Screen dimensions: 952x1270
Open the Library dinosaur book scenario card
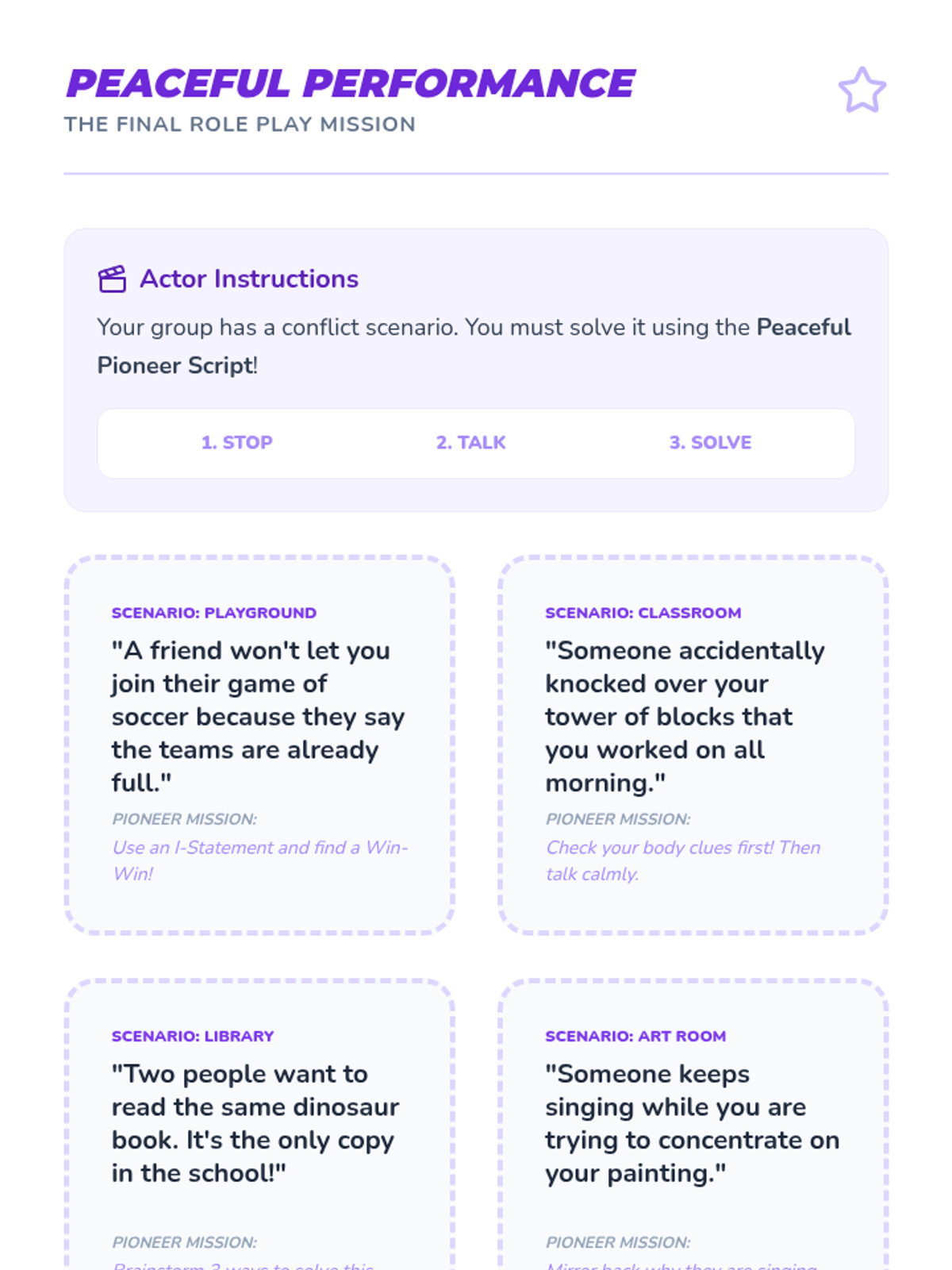(259, 1127)
